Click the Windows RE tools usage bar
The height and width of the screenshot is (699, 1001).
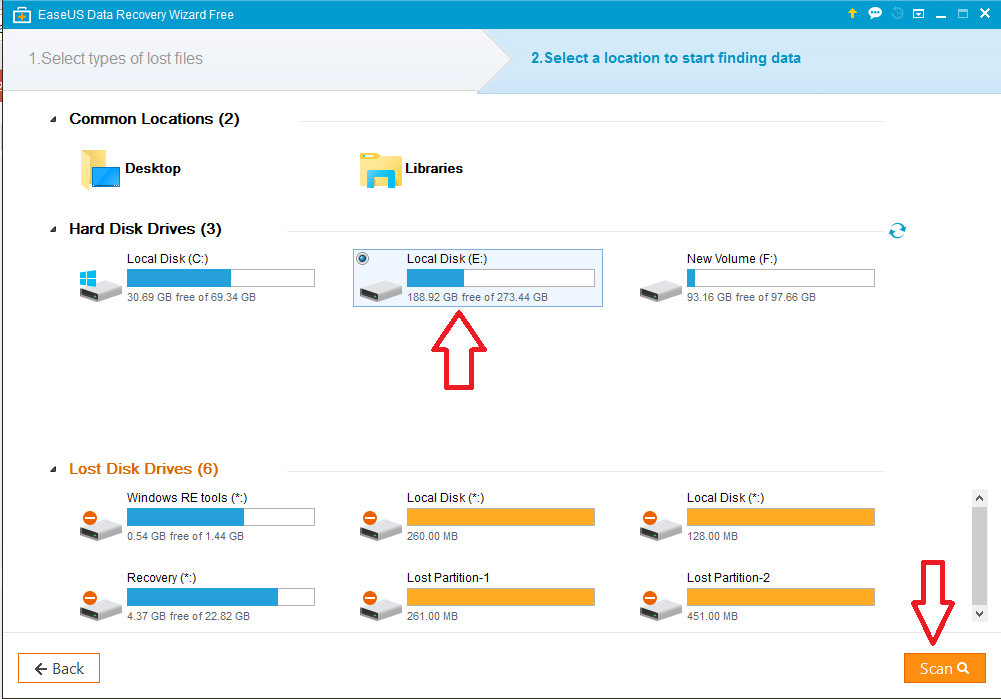(221, 517)
